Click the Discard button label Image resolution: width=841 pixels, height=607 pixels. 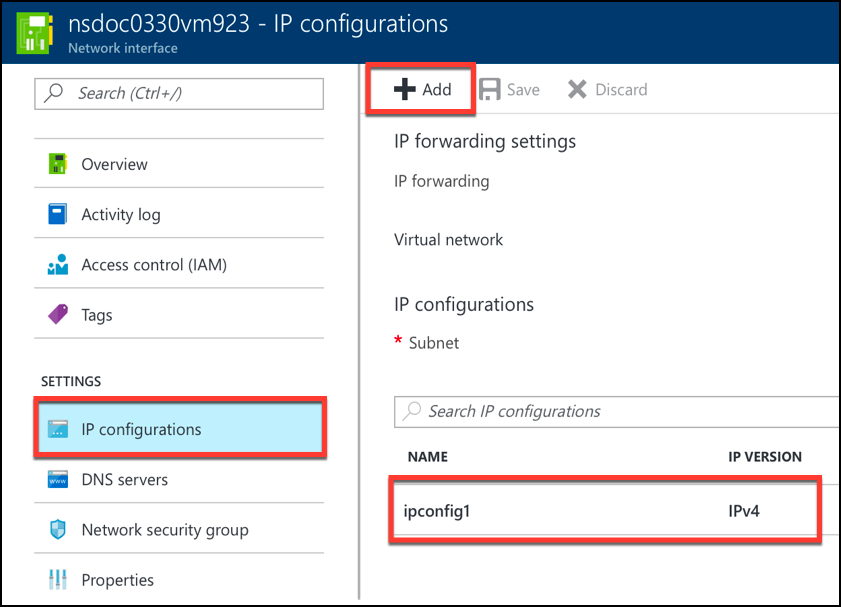click(621, 90)
